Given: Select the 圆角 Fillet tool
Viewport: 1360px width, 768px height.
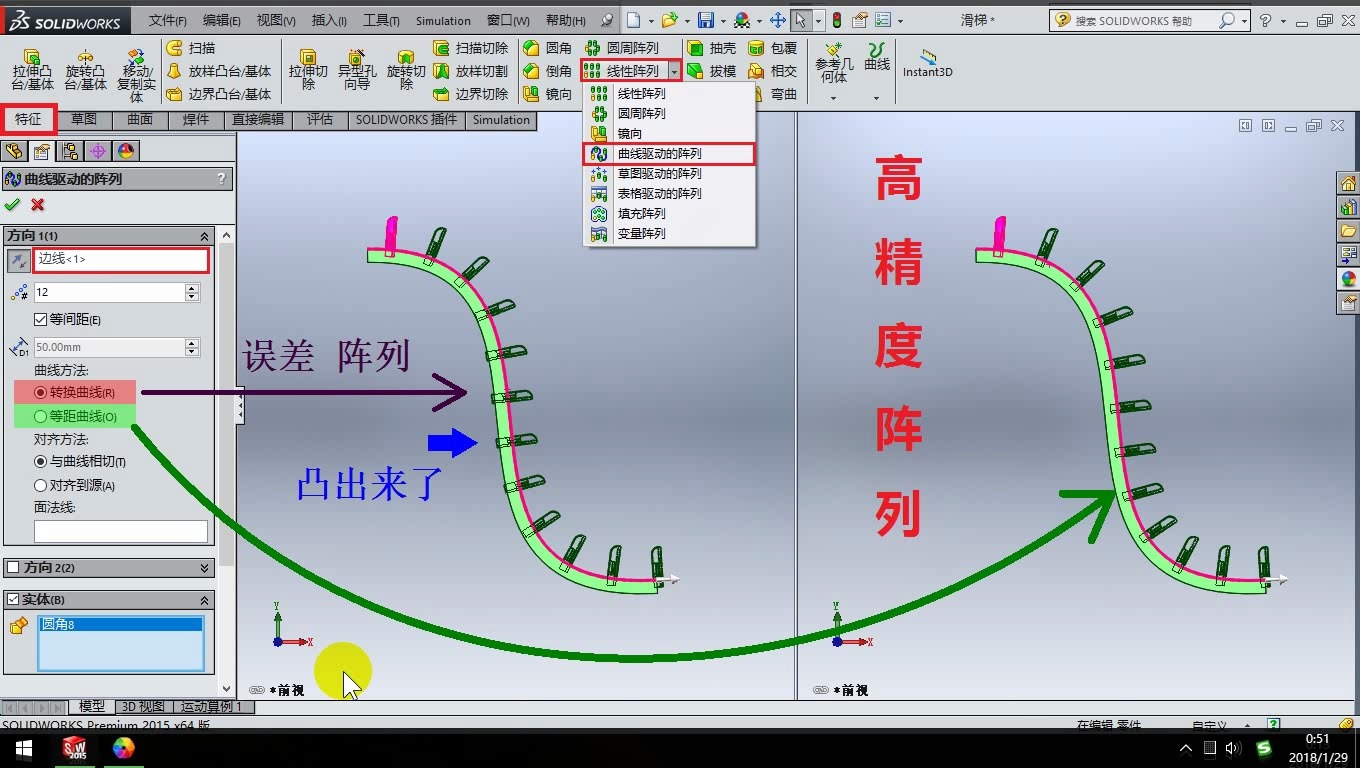Looking at the screenshot, I should (x=548, y=47).
